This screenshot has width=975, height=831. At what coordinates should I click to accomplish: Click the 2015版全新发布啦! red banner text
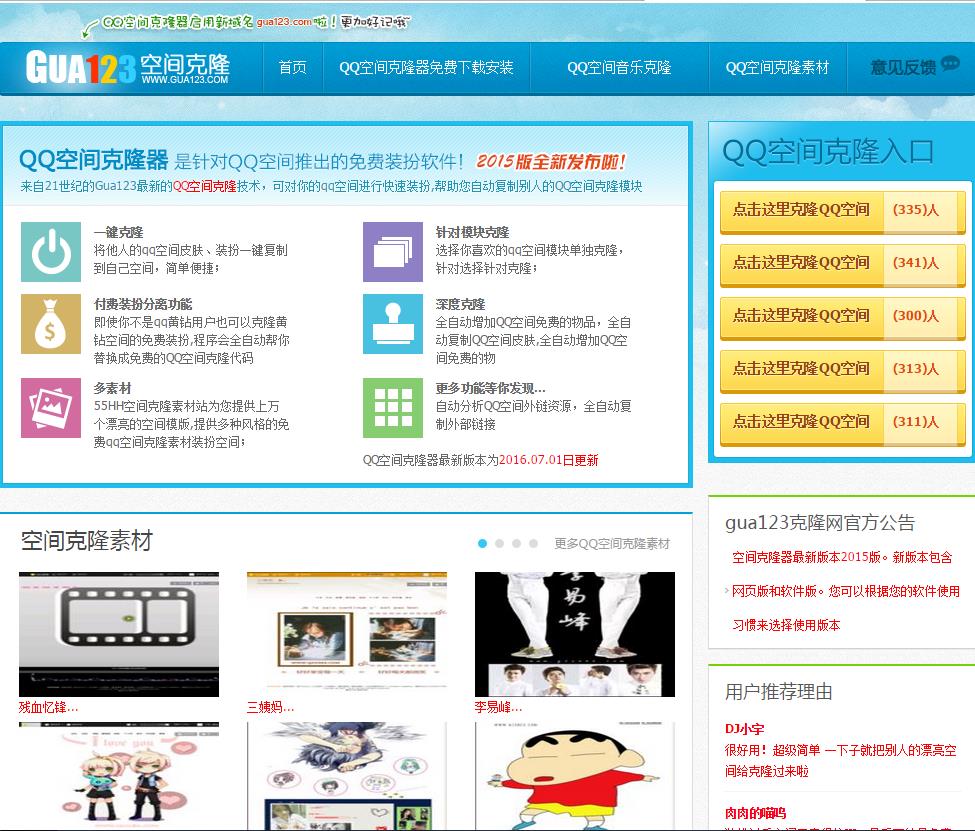pyautogui.click(x=550, y=162)
